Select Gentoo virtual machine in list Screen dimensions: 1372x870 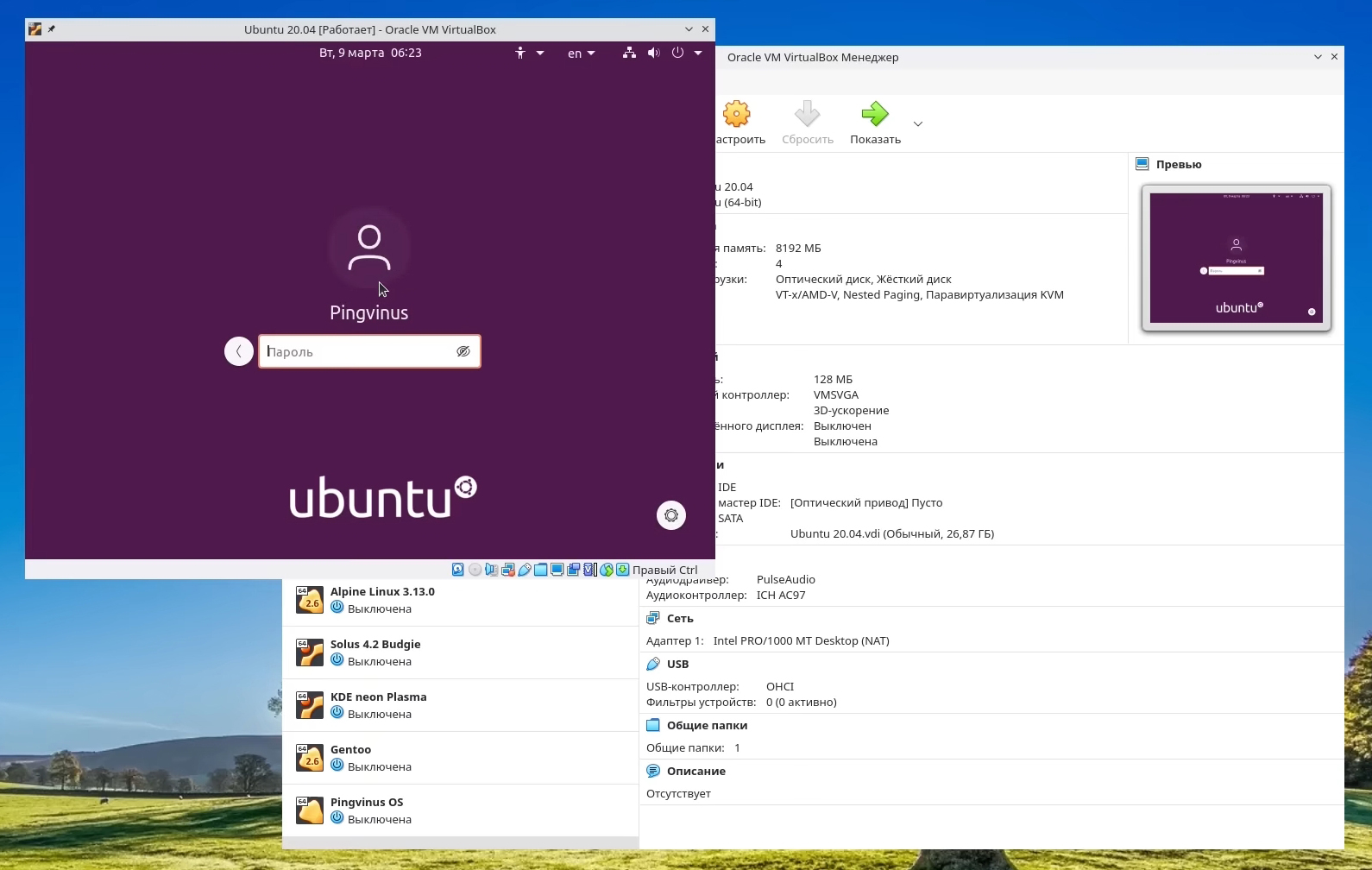click(460, 758)
